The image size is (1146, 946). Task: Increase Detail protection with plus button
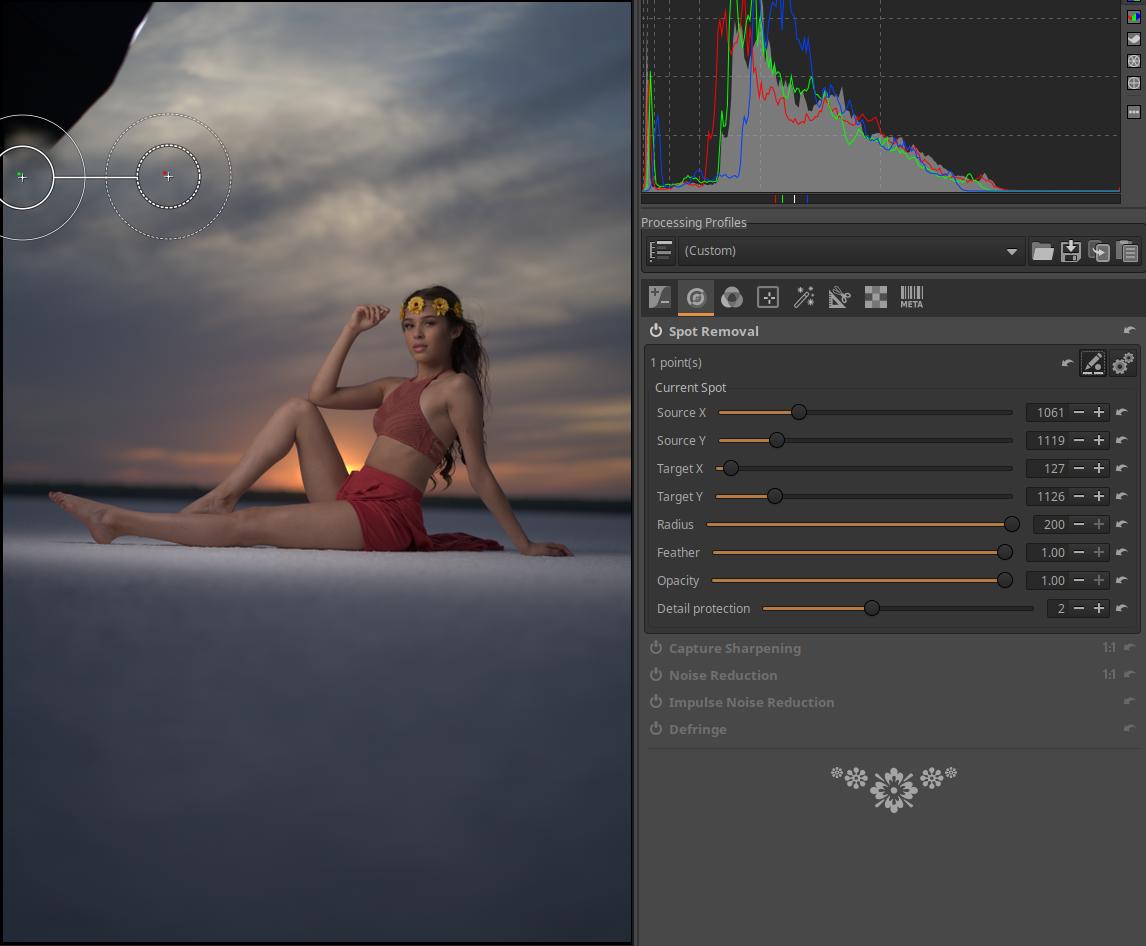pyautogui.click(x=1099, y=608)
